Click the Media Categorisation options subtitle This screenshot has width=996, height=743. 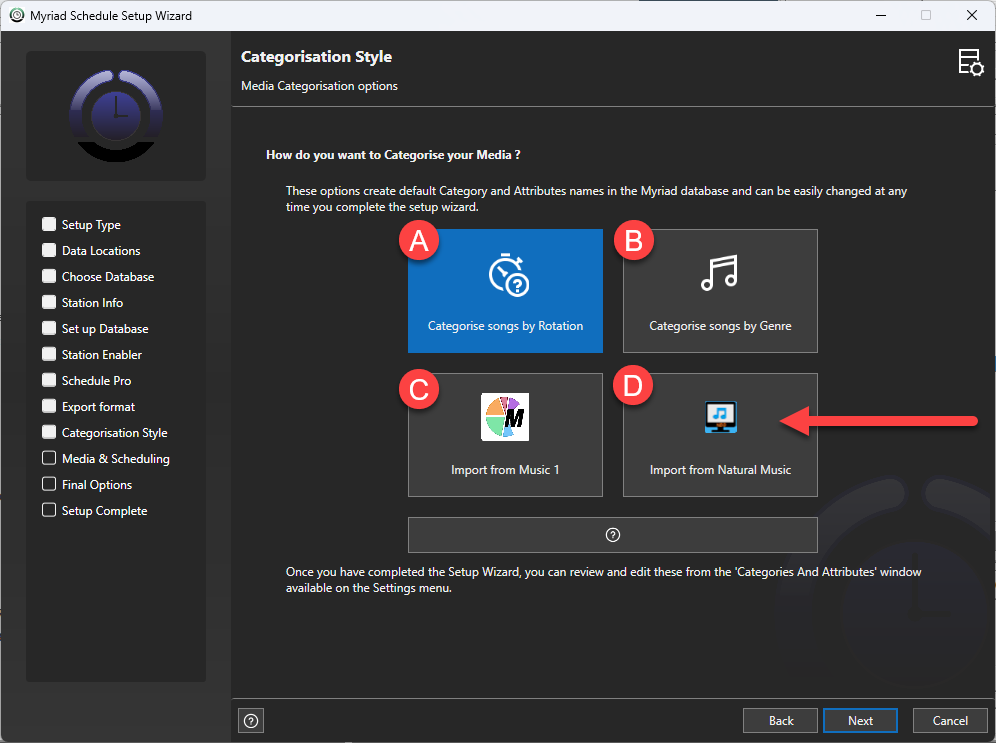click(320, 86)
